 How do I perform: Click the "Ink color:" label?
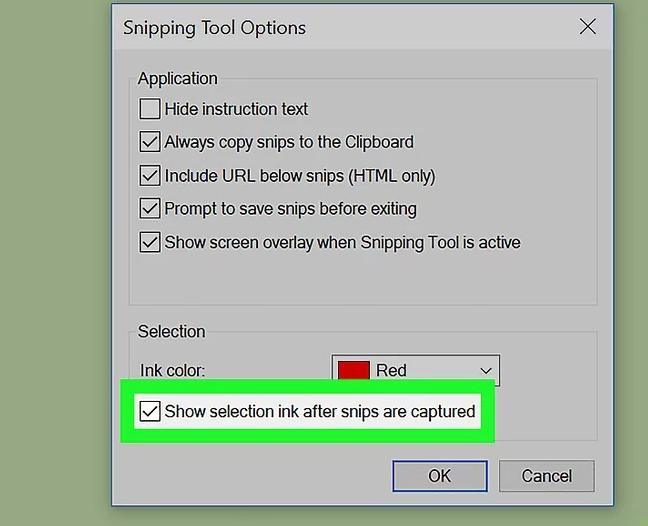[173, 370]
